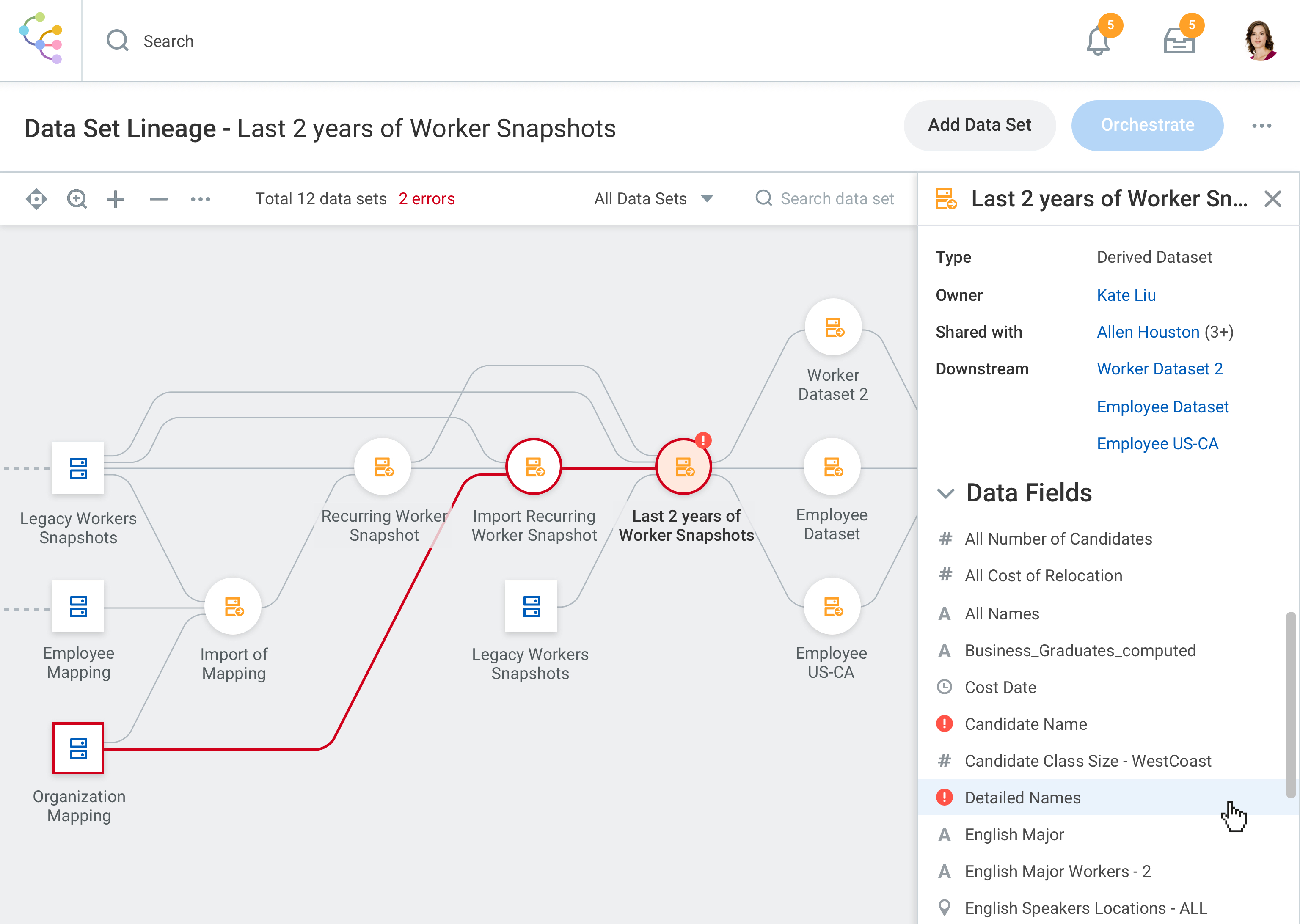This screenshot has width=1300, height=924.
Task: Click the recenter crosshair icon in toolbar
Action: pyautogui.click(x=36, y=199)
